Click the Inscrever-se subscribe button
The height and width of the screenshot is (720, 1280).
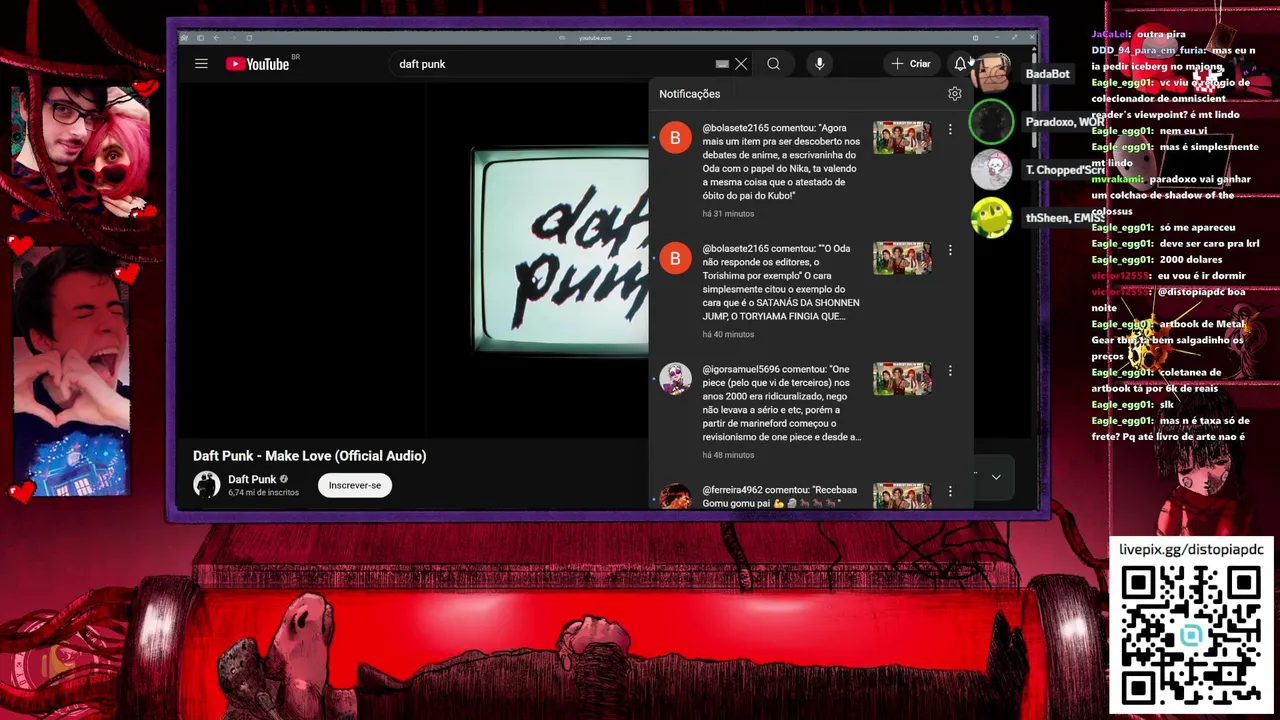click(355, 485)
